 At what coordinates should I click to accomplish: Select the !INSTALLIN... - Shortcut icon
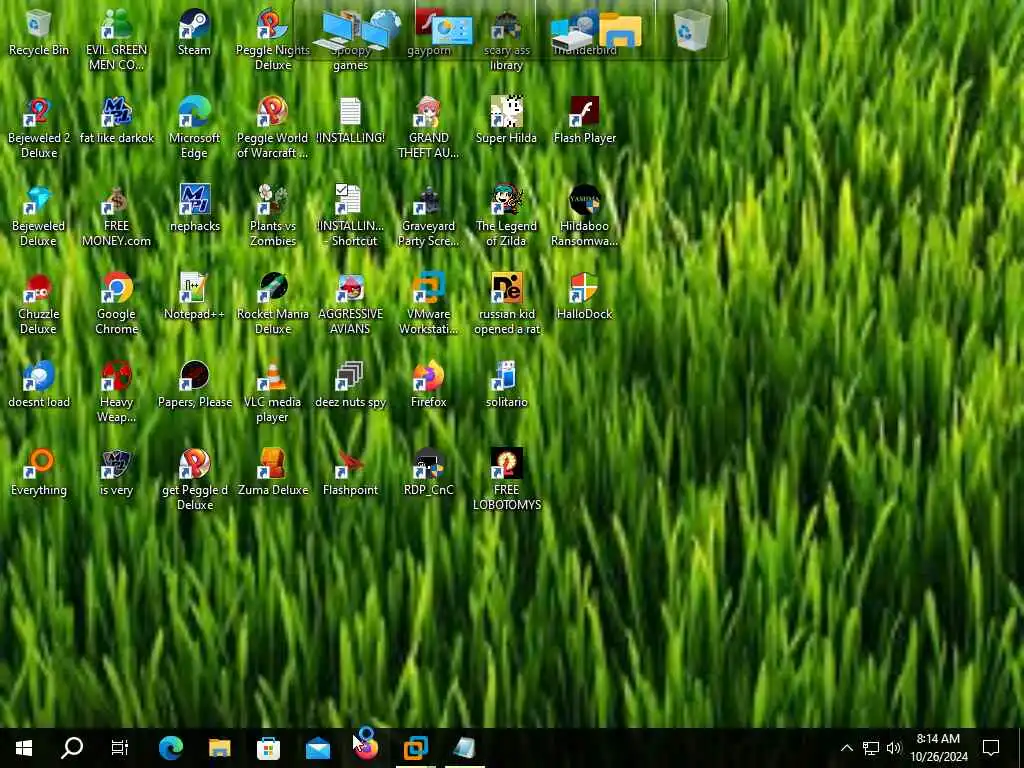click(350, 216)
